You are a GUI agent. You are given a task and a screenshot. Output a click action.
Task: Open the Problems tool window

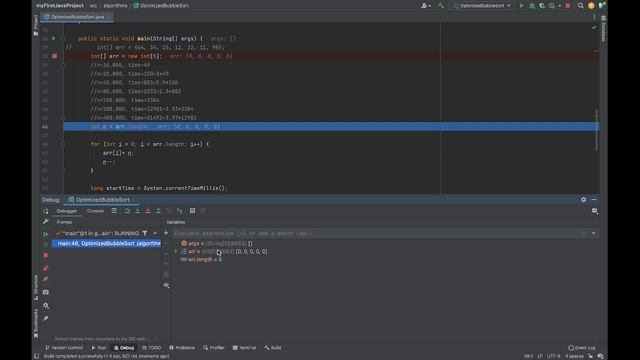click(182, 348)
